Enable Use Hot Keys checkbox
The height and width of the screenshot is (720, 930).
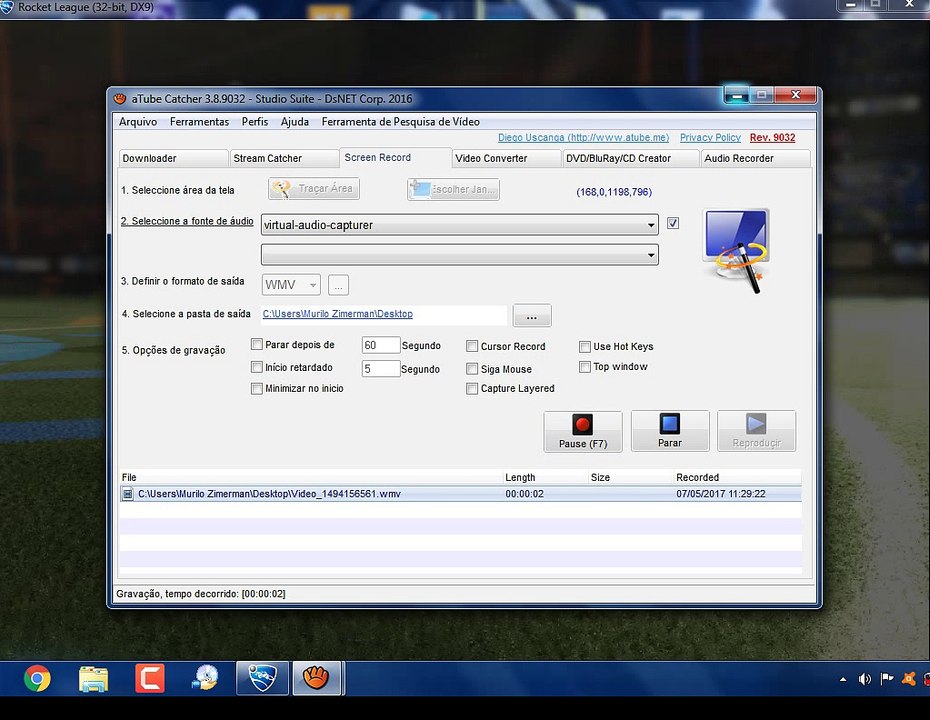tap(585, 346)
